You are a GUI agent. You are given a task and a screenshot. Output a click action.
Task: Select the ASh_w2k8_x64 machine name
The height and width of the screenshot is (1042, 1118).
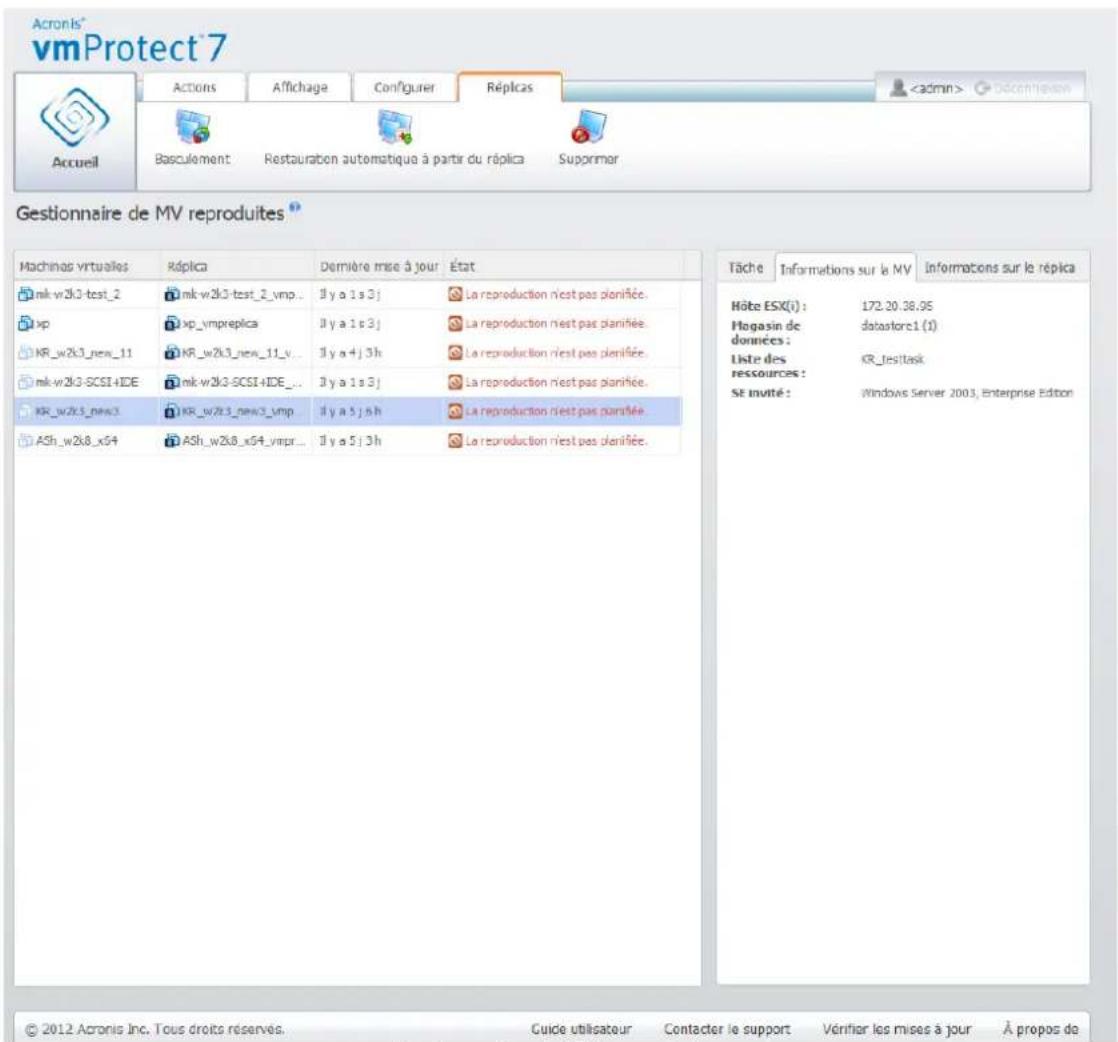(x=76, y=441)
